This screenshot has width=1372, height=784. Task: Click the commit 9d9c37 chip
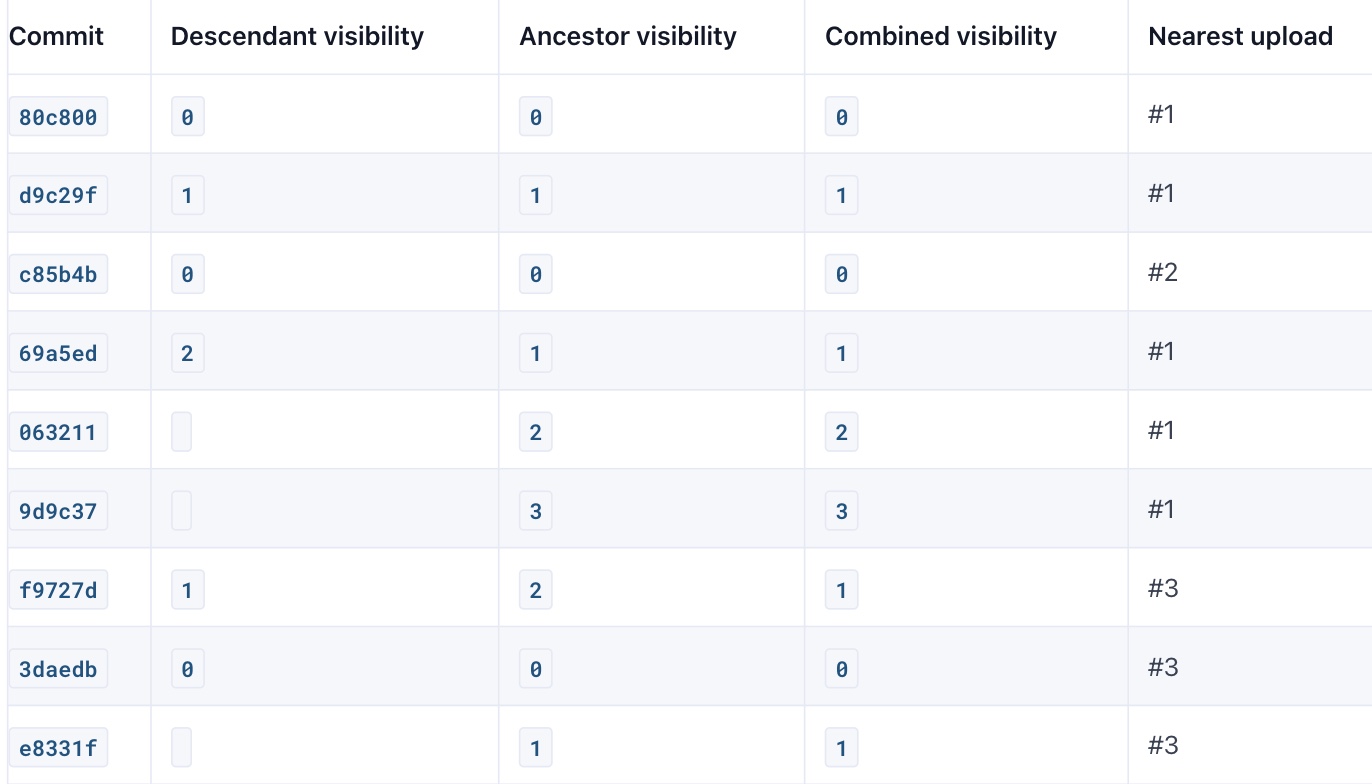(x=58, y=511)
